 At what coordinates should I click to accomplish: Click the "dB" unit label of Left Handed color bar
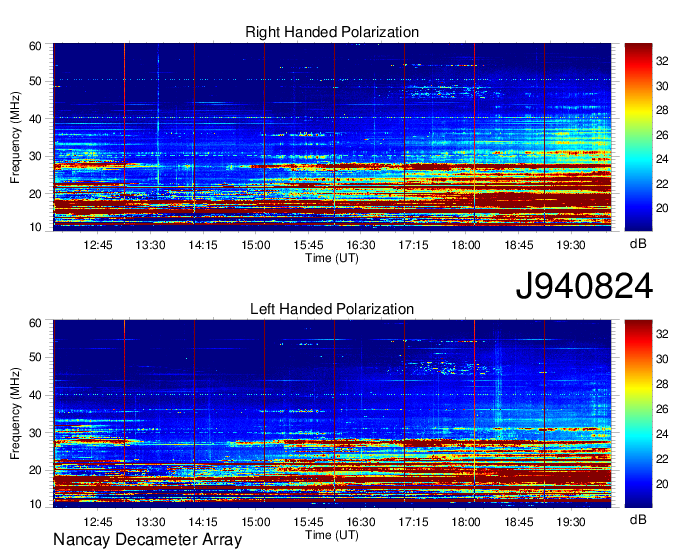pos(638,519)
